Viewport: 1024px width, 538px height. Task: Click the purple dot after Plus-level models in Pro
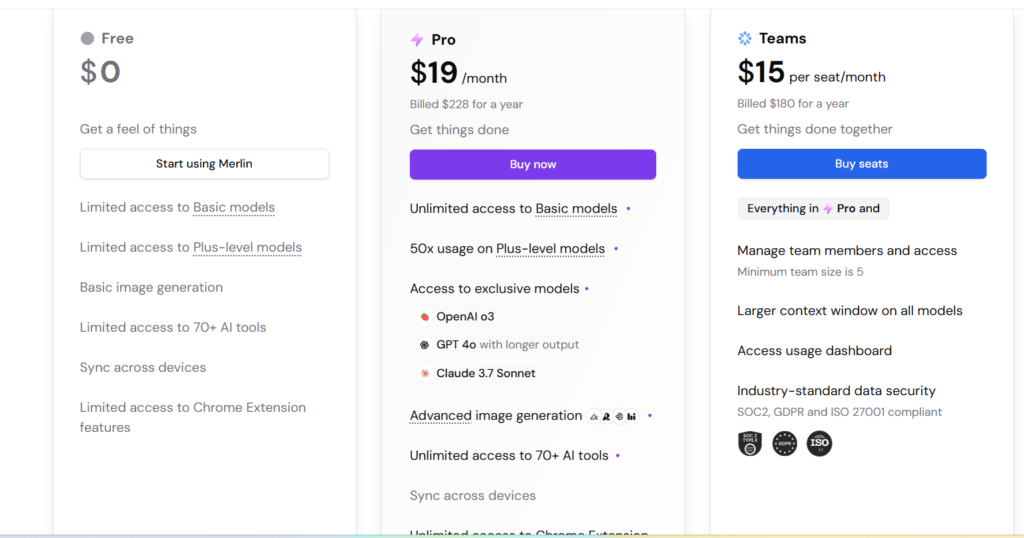point(616,249)
